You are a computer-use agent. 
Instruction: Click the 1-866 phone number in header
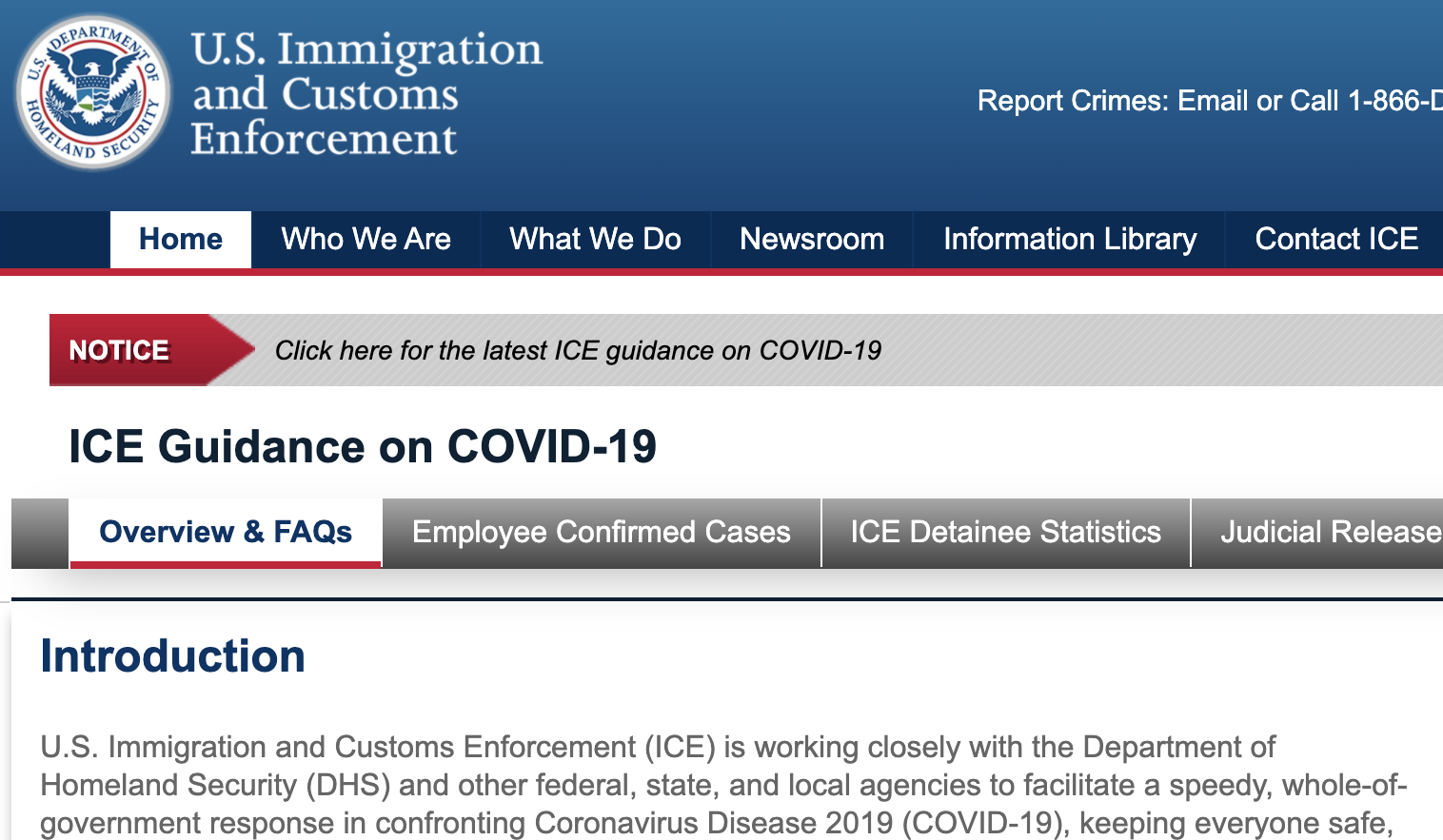tap(1394, 101)
